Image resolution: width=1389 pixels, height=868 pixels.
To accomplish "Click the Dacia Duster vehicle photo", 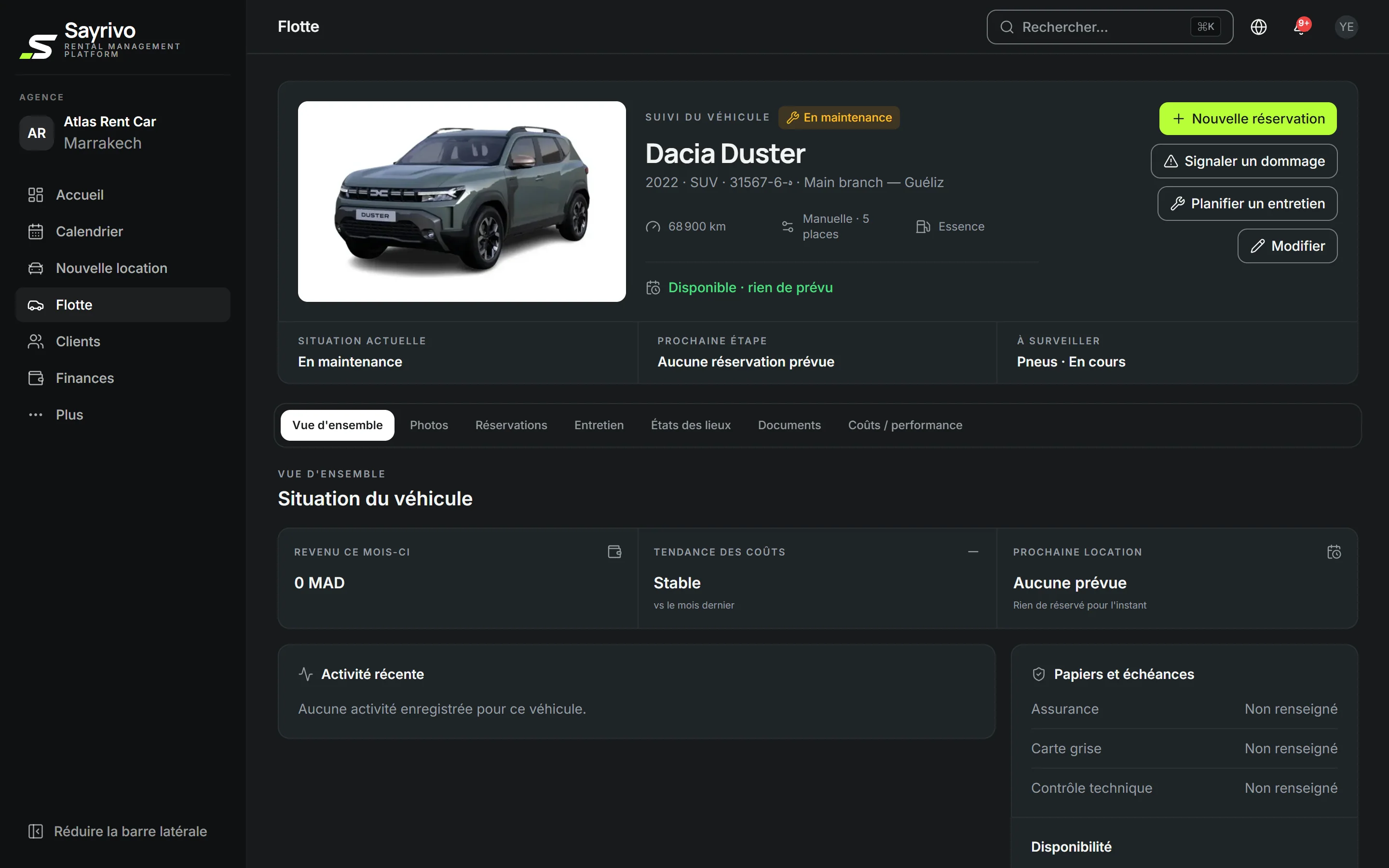I will click(462, 202).
